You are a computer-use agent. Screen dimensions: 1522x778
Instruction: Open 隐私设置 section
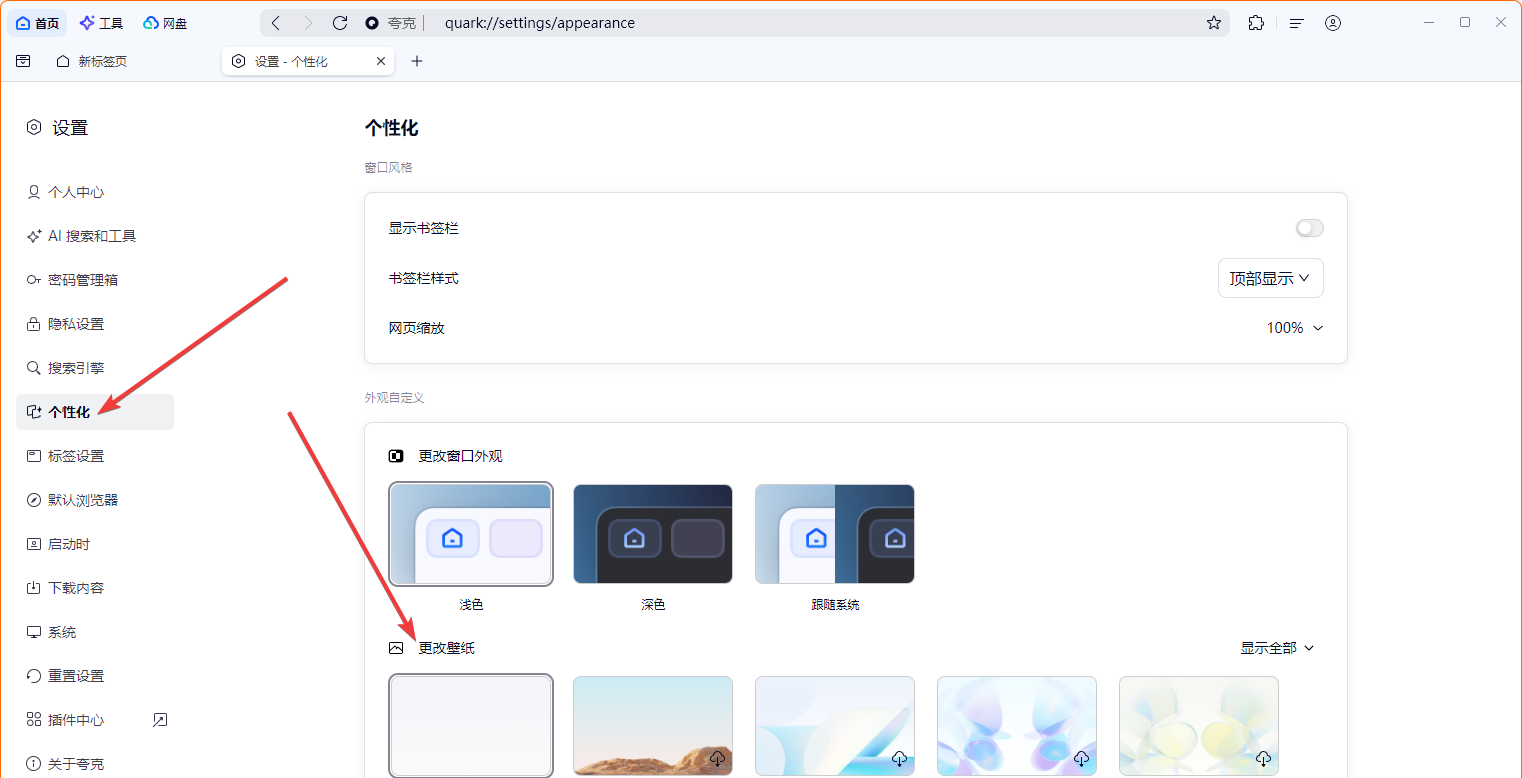click(x=95, y=324)
